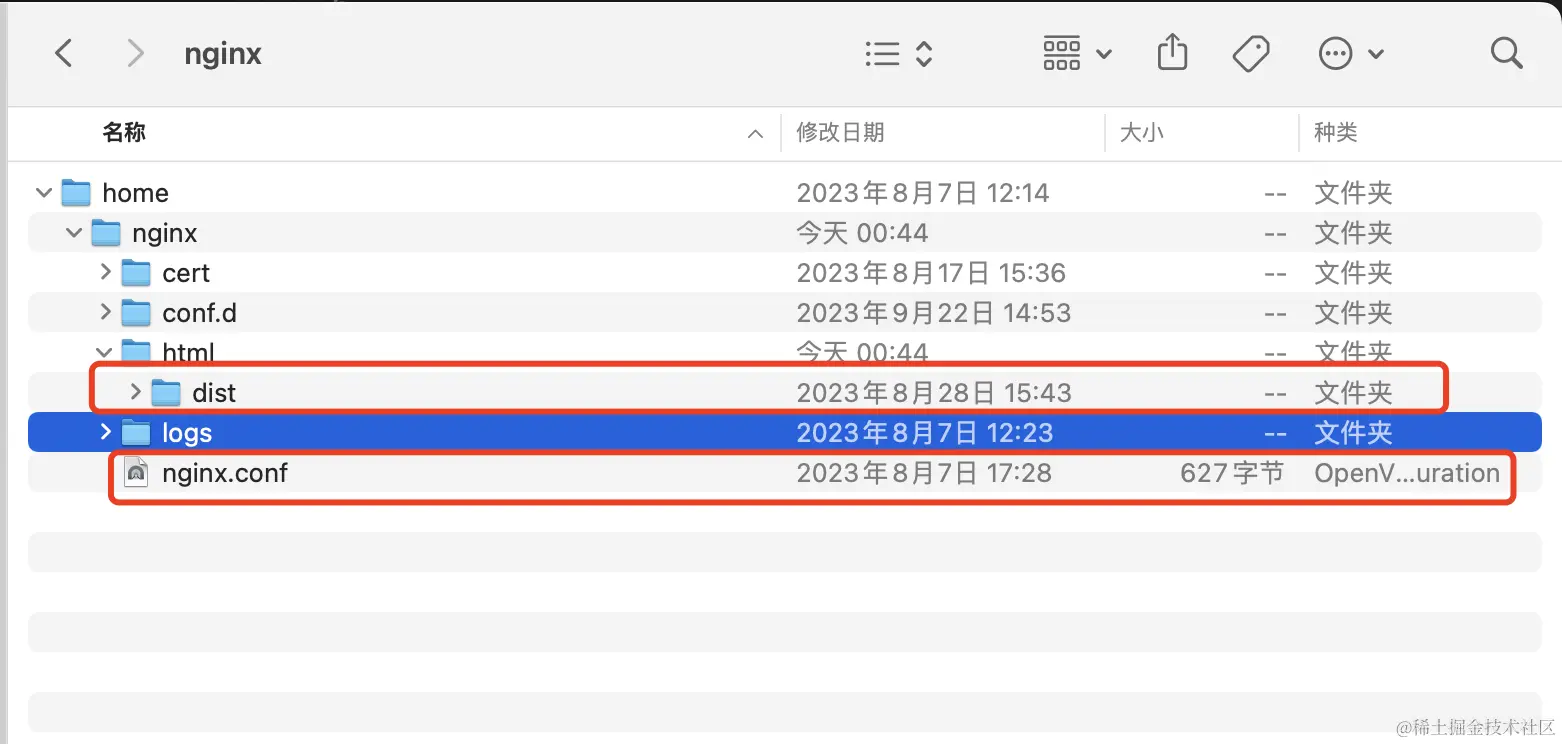Collapse the html folder

104,352
